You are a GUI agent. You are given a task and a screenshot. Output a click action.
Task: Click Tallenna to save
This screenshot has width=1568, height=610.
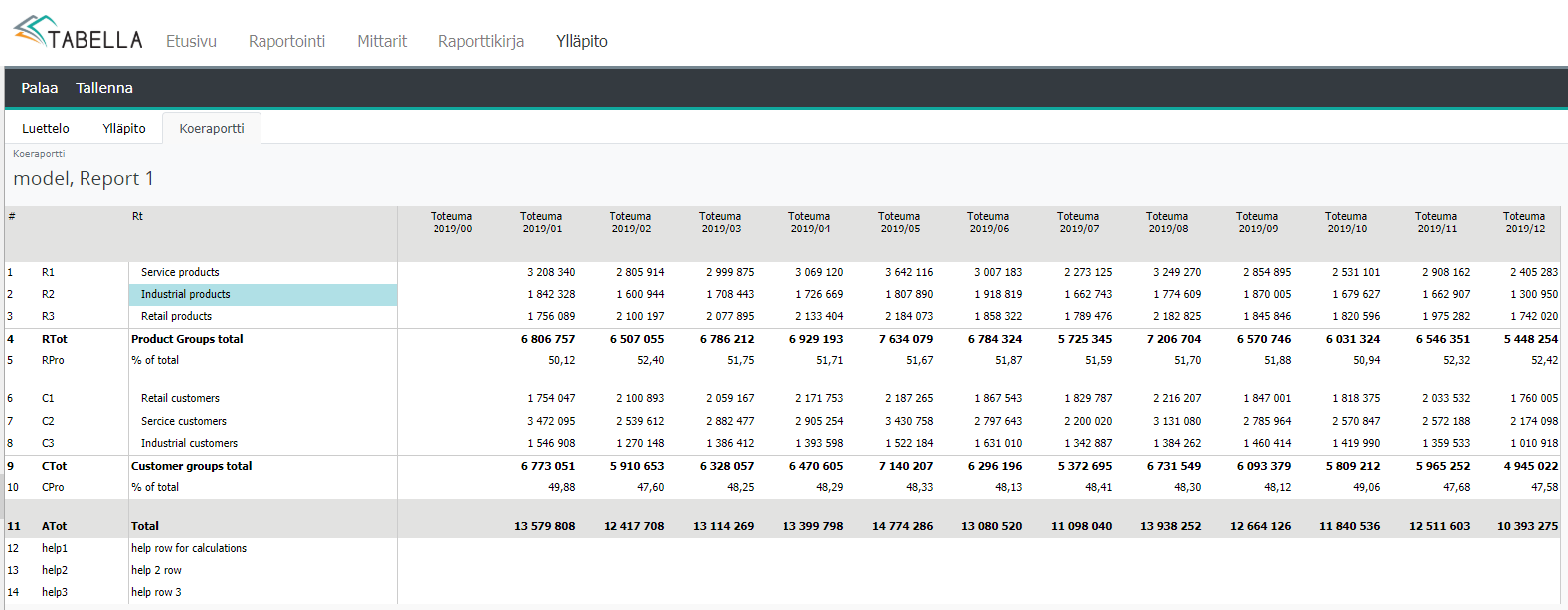(x=104, y=88)
